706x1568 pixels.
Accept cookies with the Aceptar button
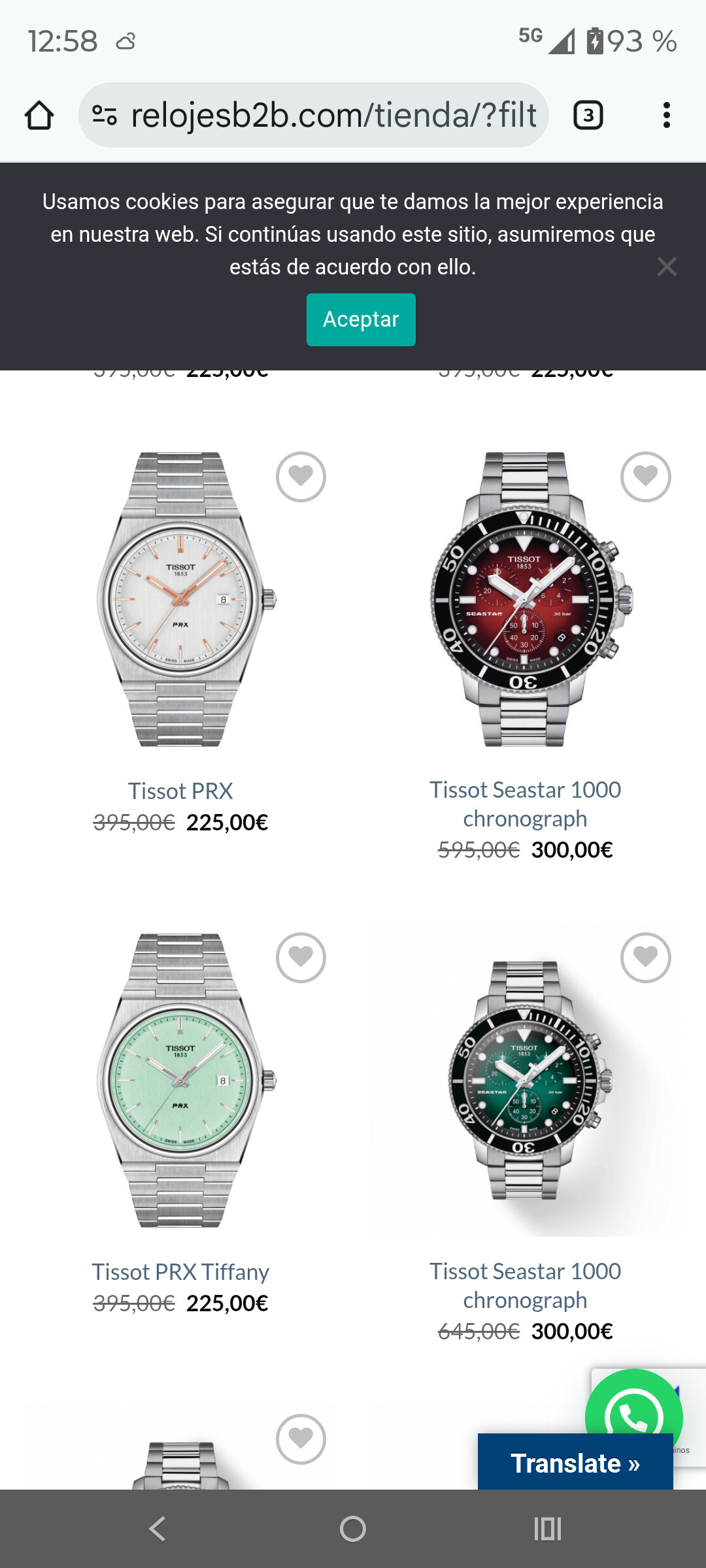361,319
